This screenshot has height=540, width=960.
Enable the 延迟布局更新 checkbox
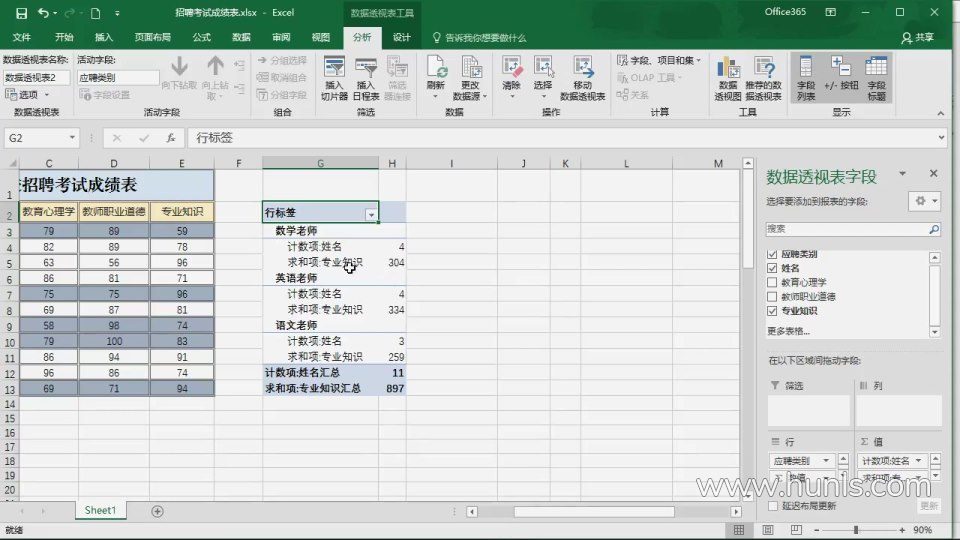pos(773,506)
